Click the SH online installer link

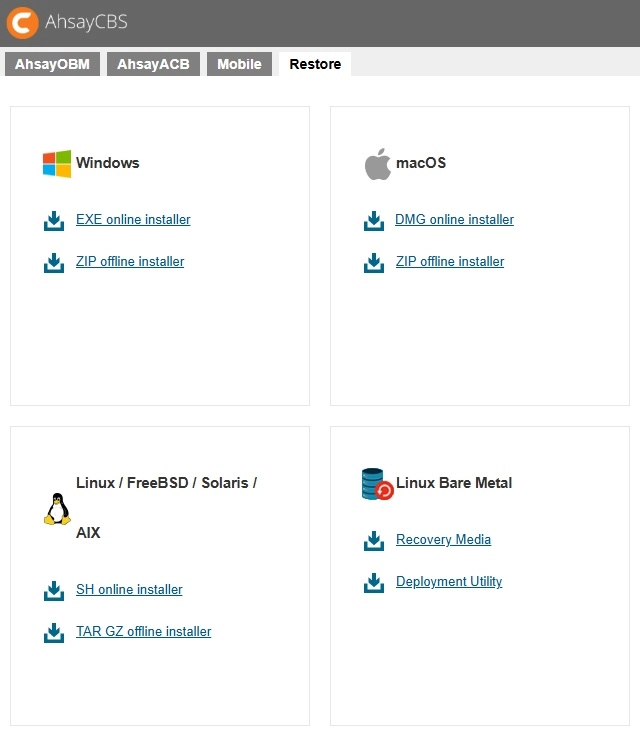click(x=129, y=590)
